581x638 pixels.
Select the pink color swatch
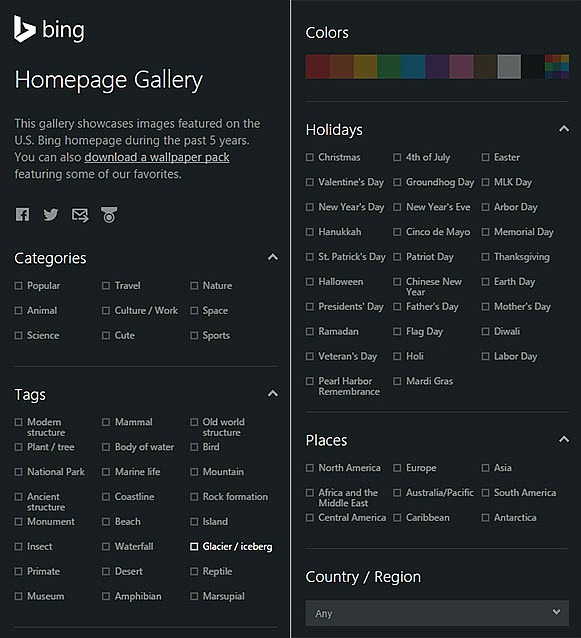pyautogui.click(x=461, y=67)
